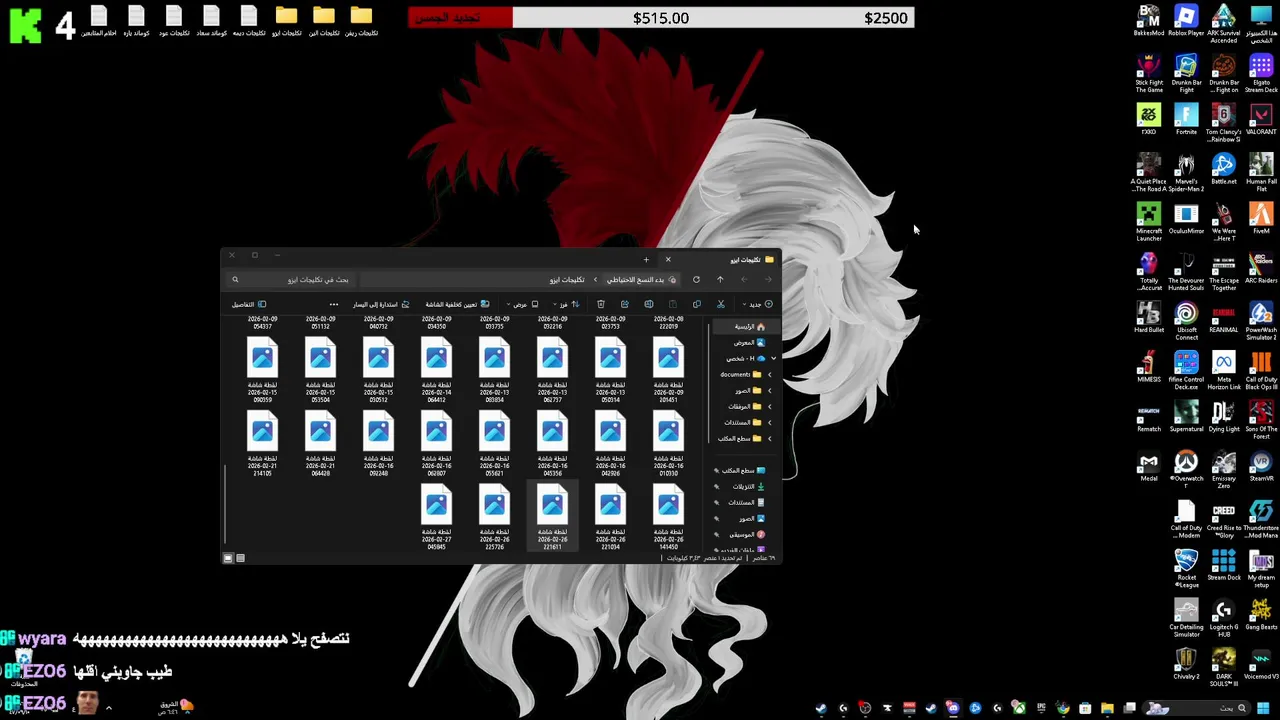This screenshot has height=720, width=1280.
Task: Expand the documents folder chevron
Action: pyautogui.click(x=769, y=375)
